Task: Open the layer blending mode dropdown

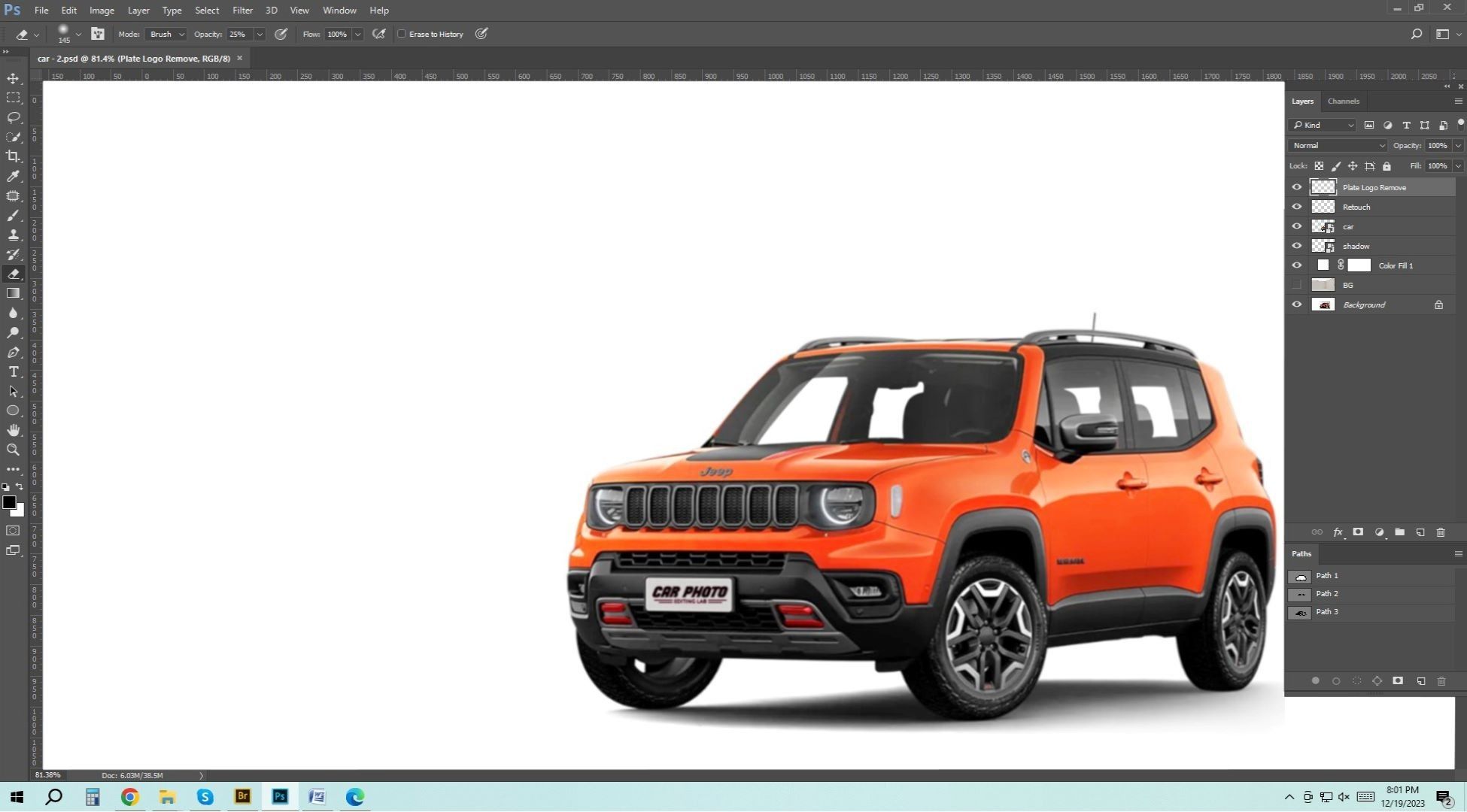Action: click(x=1337, y=145)
